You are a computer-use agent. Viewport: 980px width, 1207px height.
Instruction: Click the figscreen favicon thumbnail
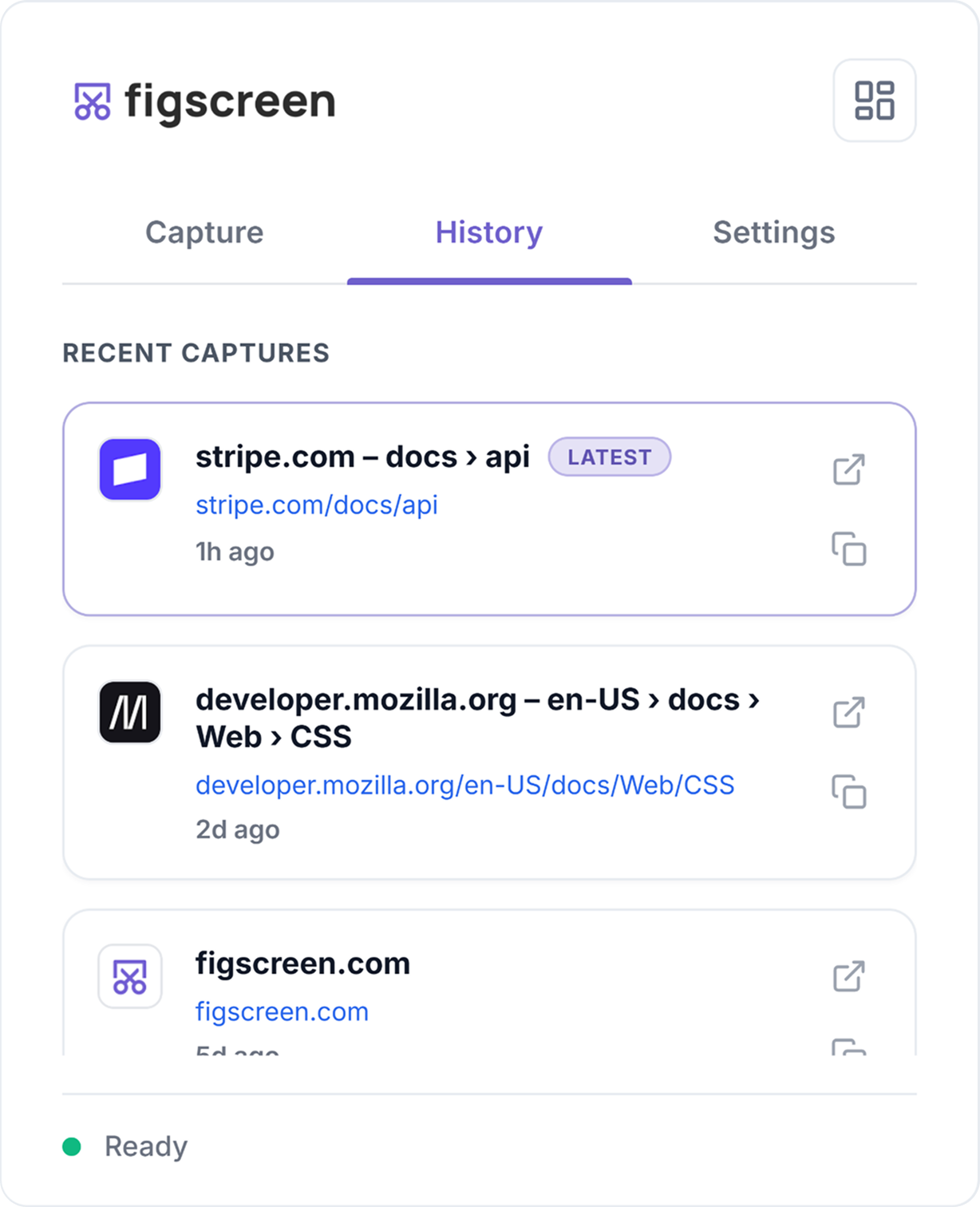pyautogui.click(x=130, y=976)
